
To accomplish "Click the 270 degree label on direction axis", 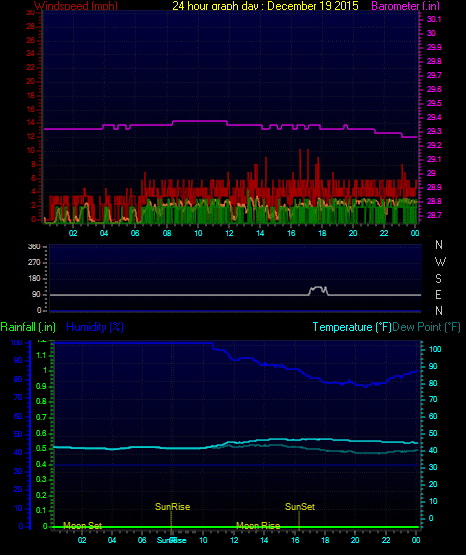I will 34,262.
